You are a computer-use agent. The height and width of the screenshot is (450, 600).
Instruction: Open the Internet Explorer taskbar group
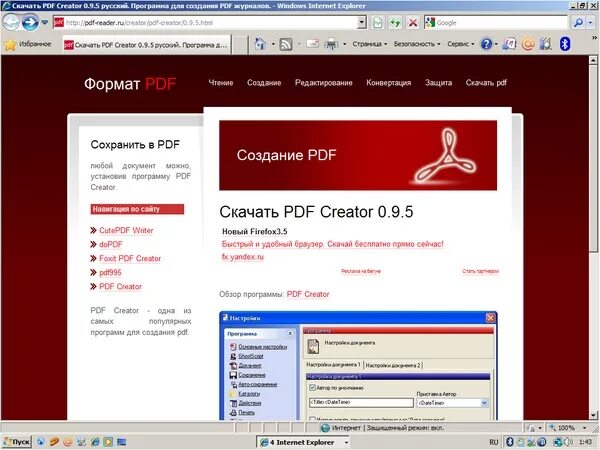tap(303, 442)
